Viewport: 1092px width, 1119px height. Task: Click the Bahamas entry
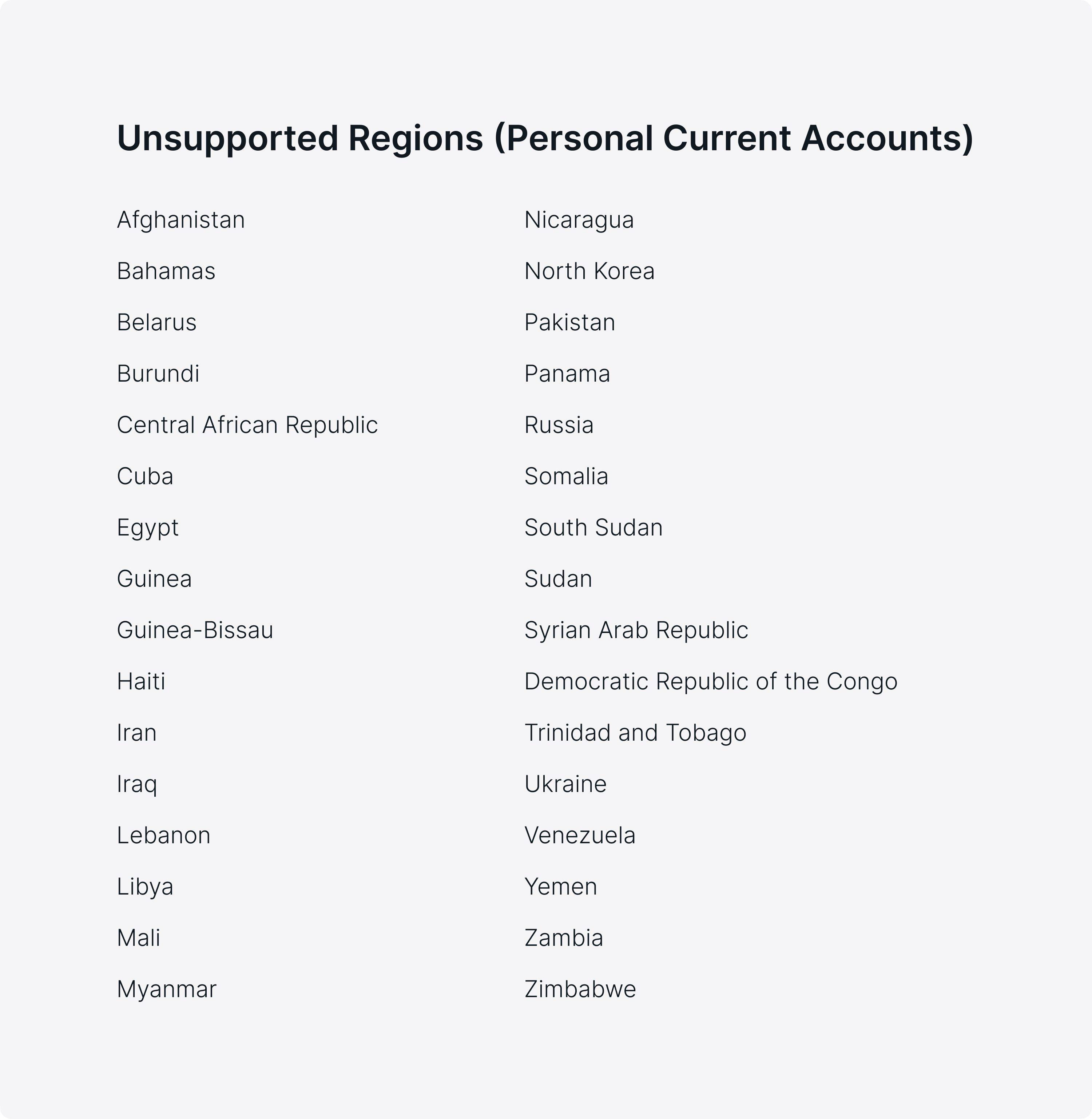(x=166, y=271)
